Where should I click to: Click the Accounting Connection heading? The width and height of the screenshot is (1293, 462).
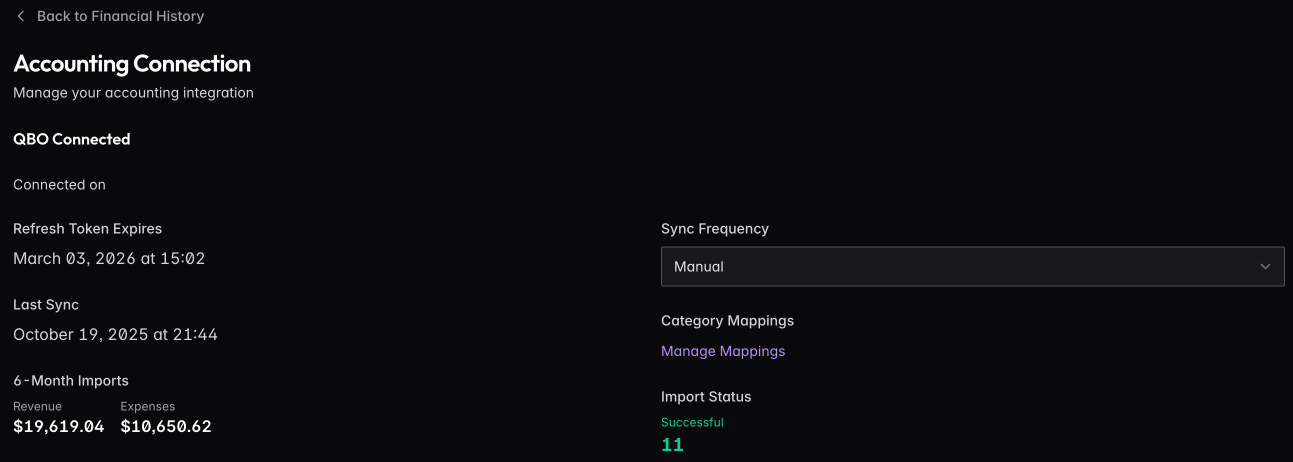pyautogui.click(x=132, y=64)
